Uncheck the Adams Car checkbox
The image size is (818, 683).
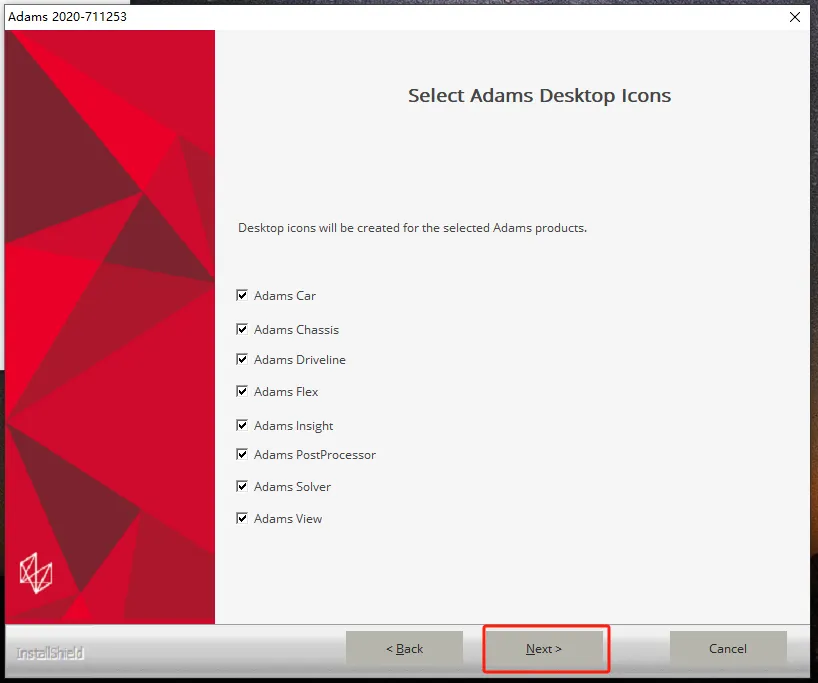tap(242, 295)
